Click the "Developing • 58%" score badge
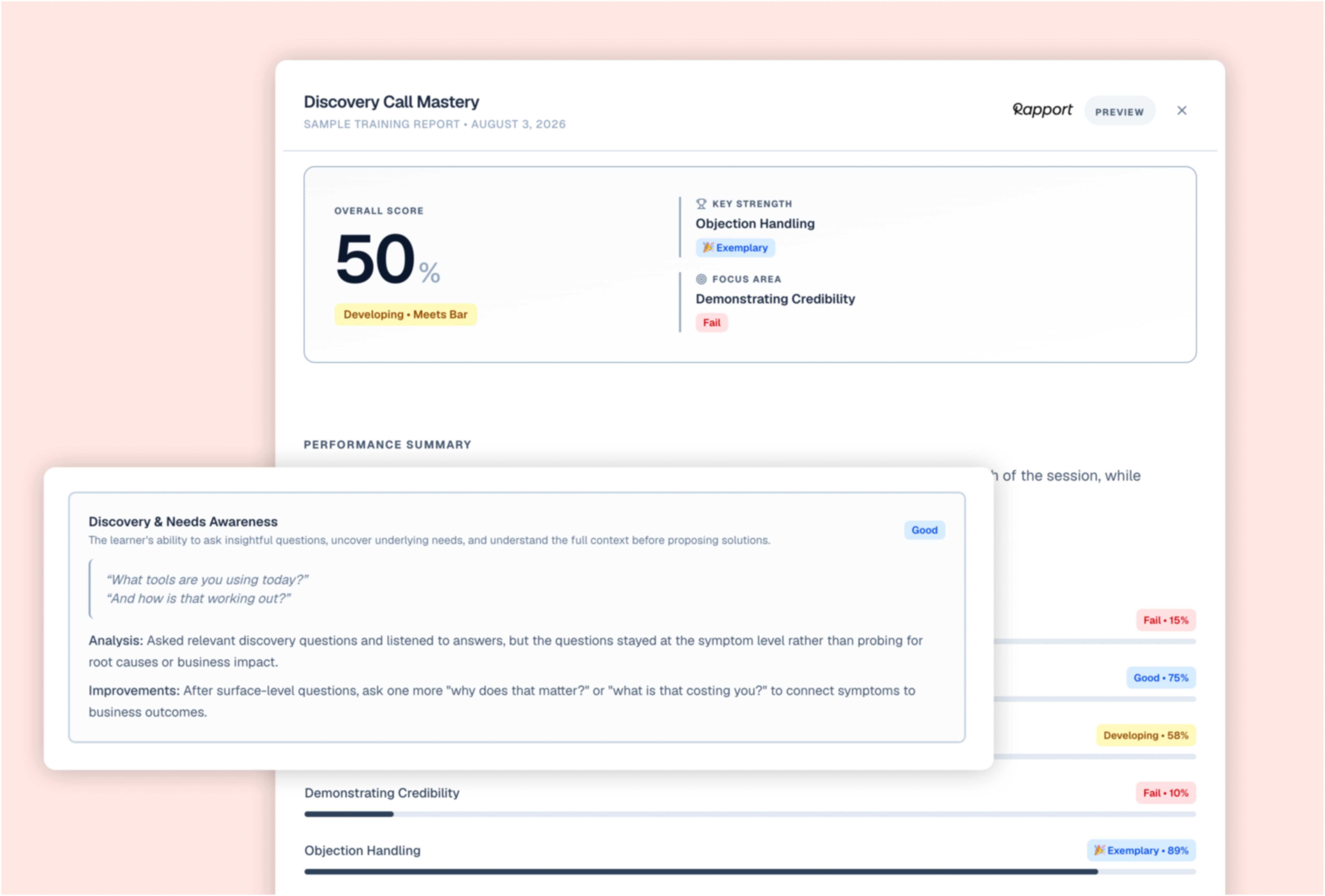This screenshot has width=1325, height=896. pyautogui.click(x=1146, y=735)
